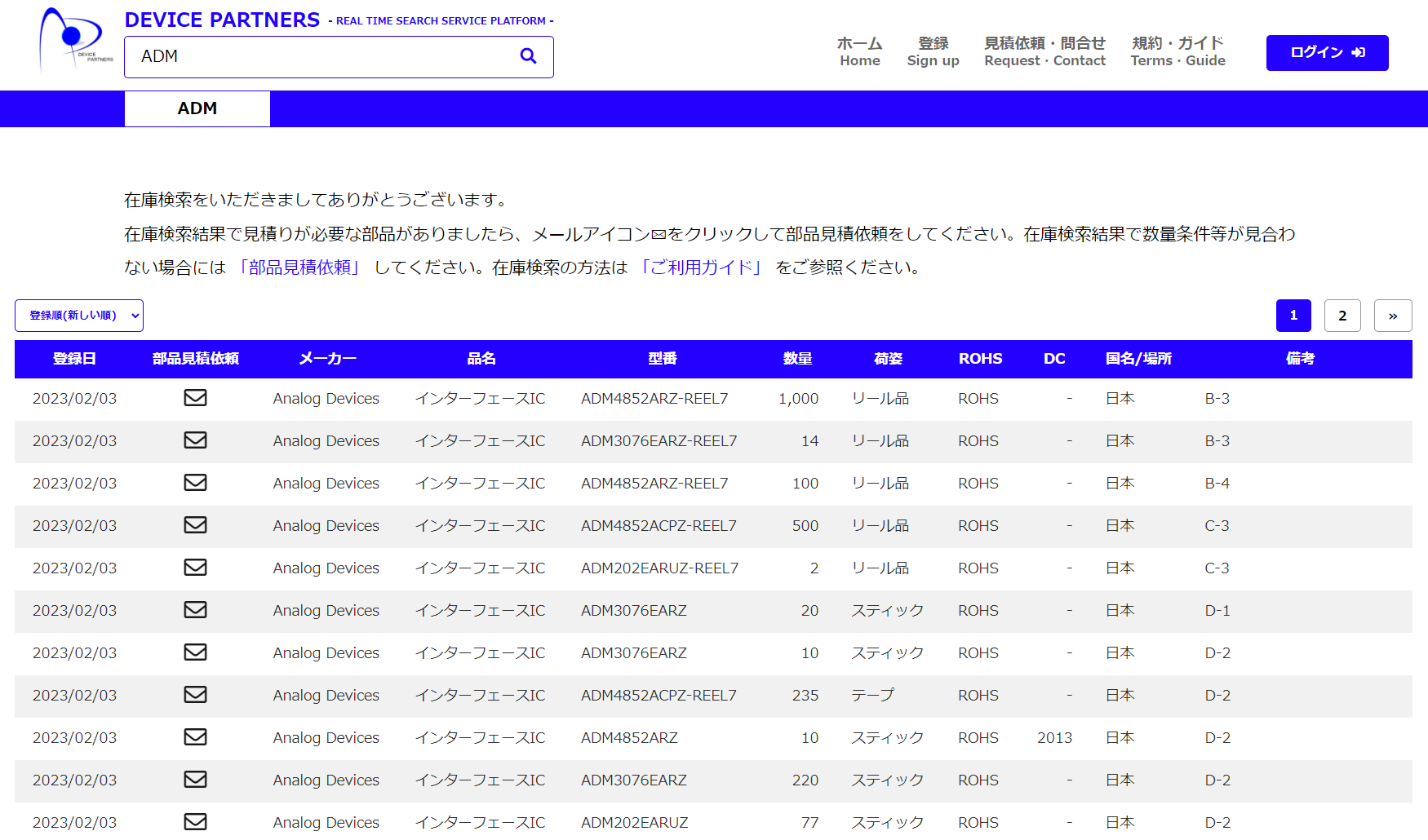Click part number ADM202EARUZ-REEL7
Screen dimensions: 1428x840
coord(659,568)
